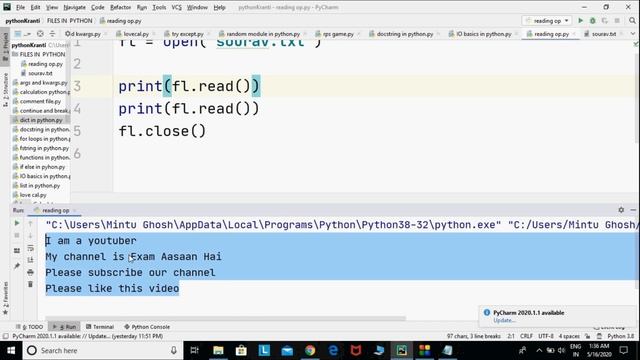Open the CRLF line separator selector
This screenshot has height=360, width=640.
pos(526,336)
